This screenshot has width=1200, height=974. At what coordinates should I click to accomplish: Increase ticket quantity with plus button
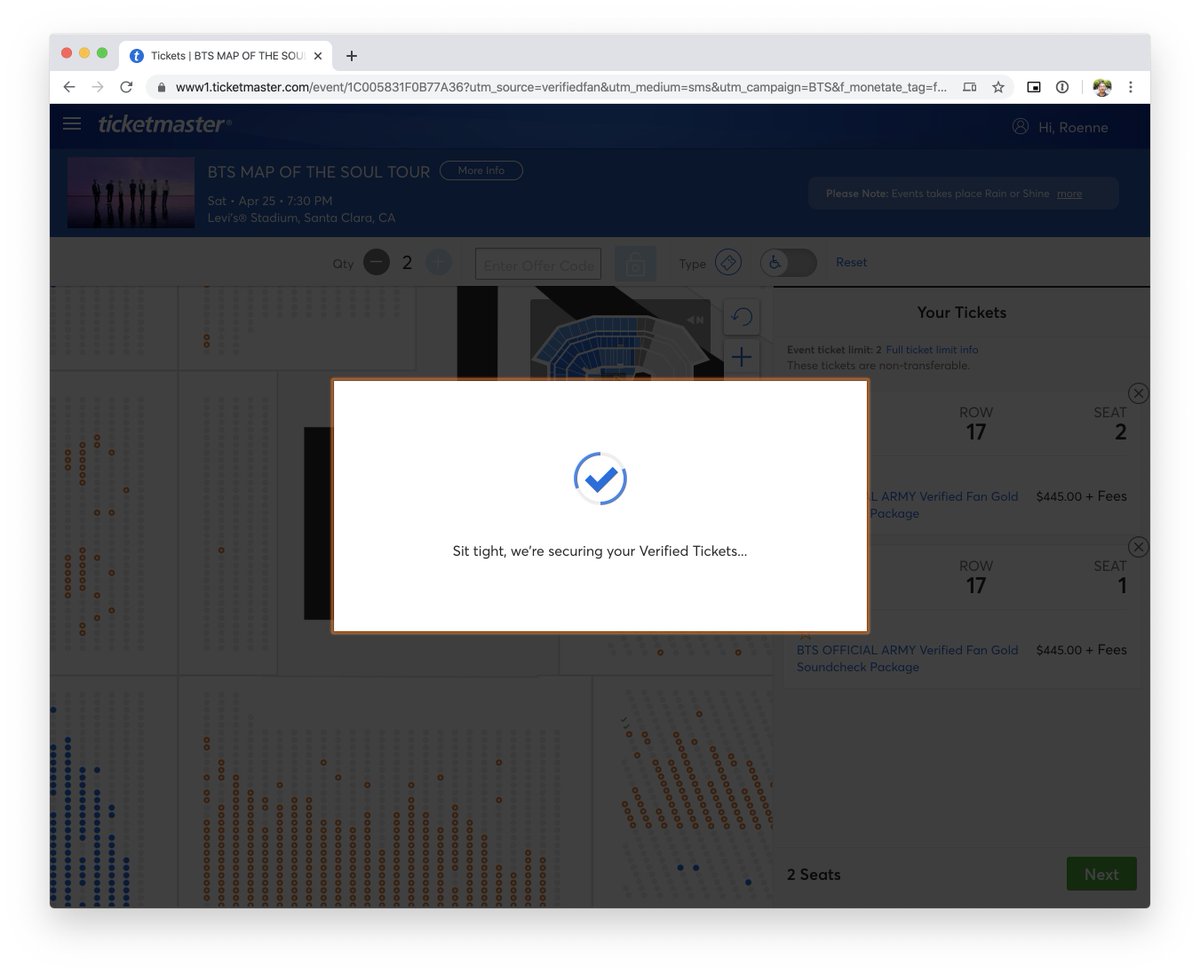pos(439,263)
